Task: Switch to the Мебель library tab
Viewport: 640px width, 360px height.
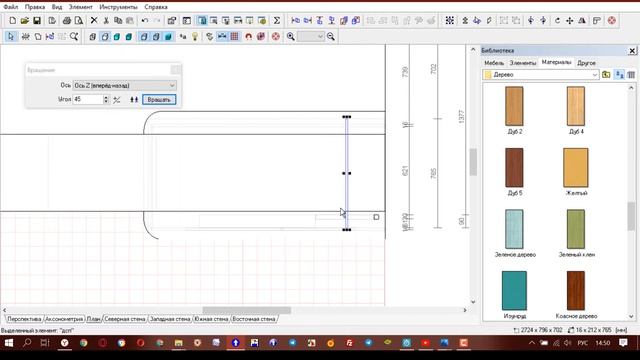Action: [494, 63]
